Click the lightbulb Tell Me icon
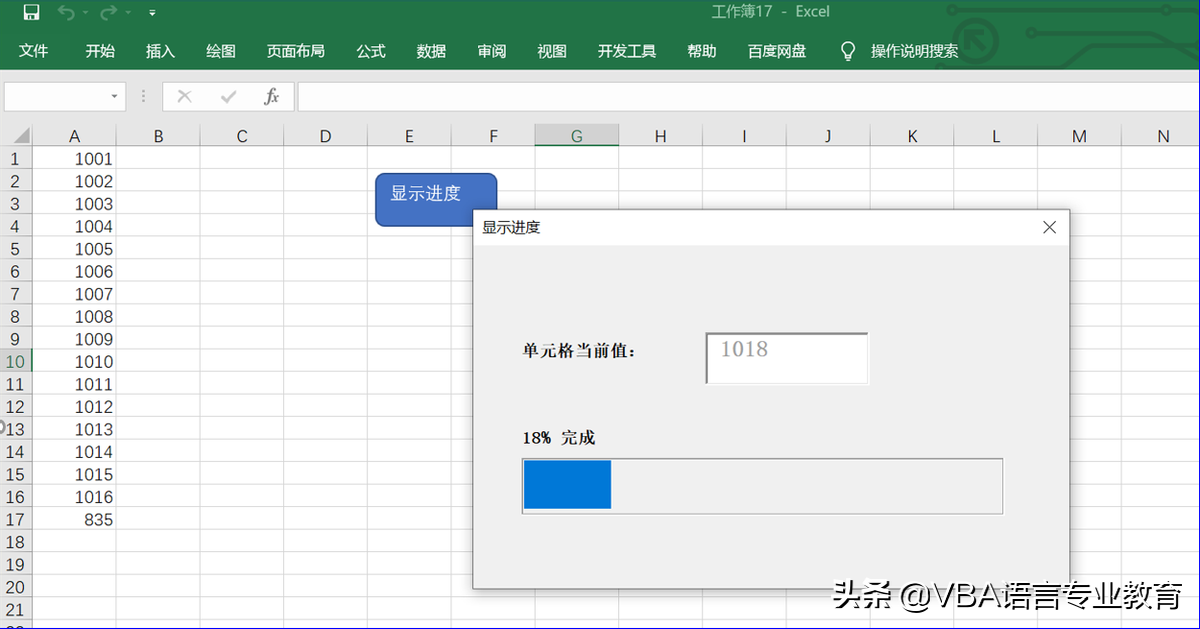Image resolution: width=1200 pixels, height=629 pixels. click(848, 51)
